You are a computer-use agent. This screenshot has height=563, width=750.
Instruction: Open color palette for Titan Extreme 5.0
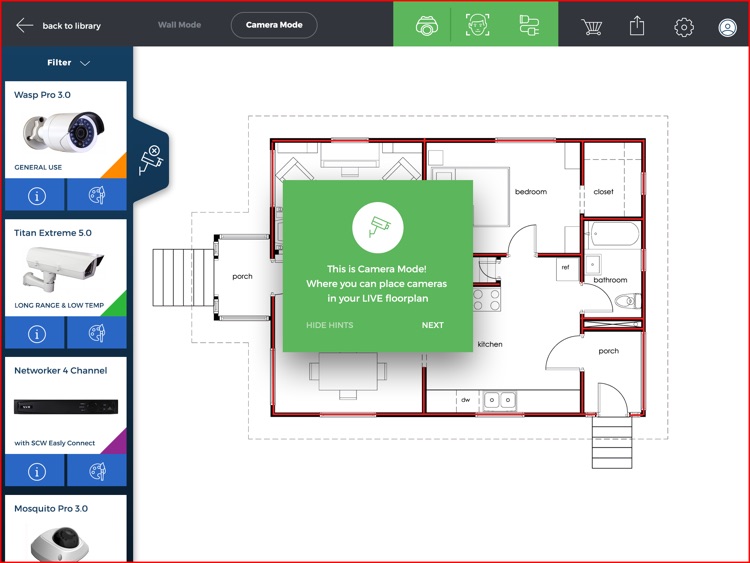(x=97, y=333)
